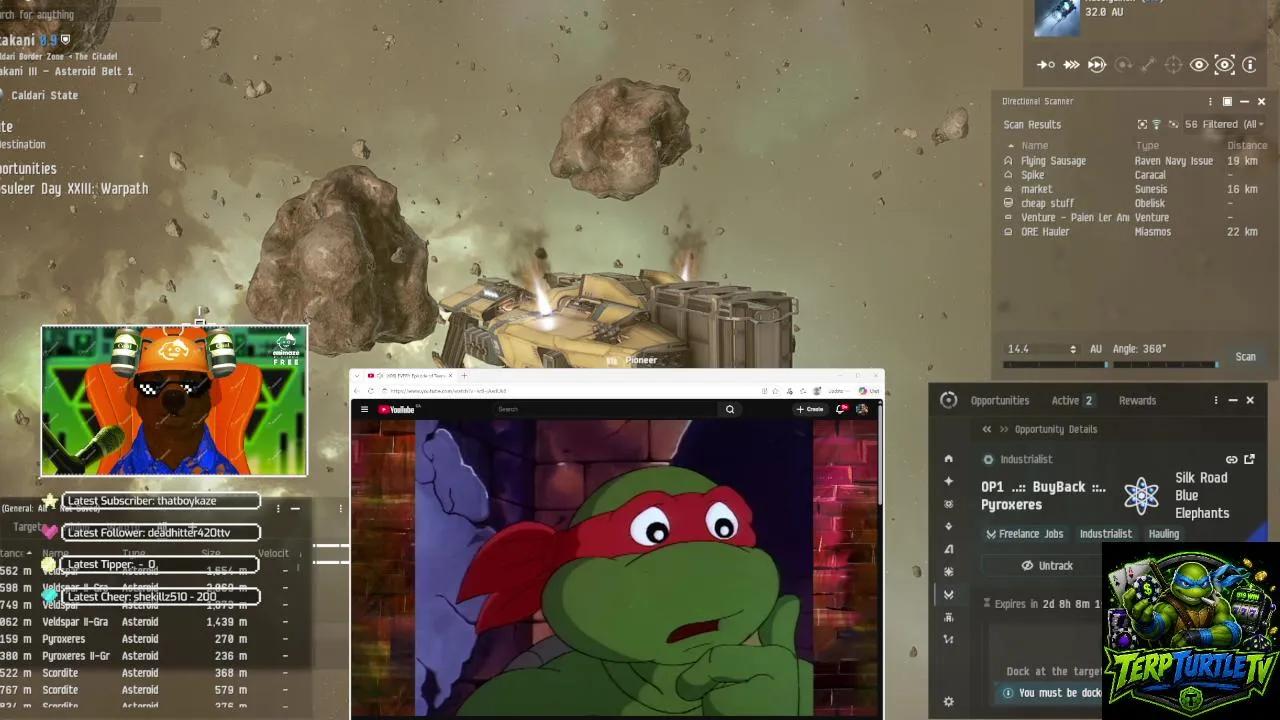Image resolution: width=1280 pixels, height=720 pixels.
Task: Click the Industrialist tag
Action: tap(1105, 534)
